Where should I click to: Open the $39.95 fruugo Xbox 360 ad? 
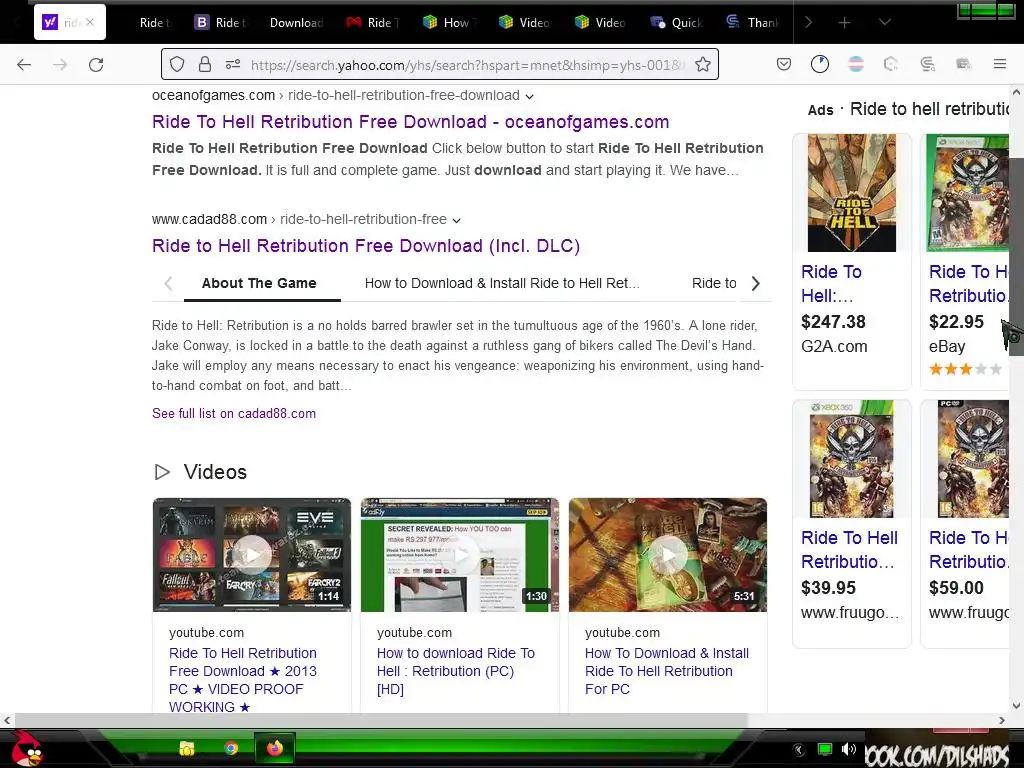click(852, 524)
